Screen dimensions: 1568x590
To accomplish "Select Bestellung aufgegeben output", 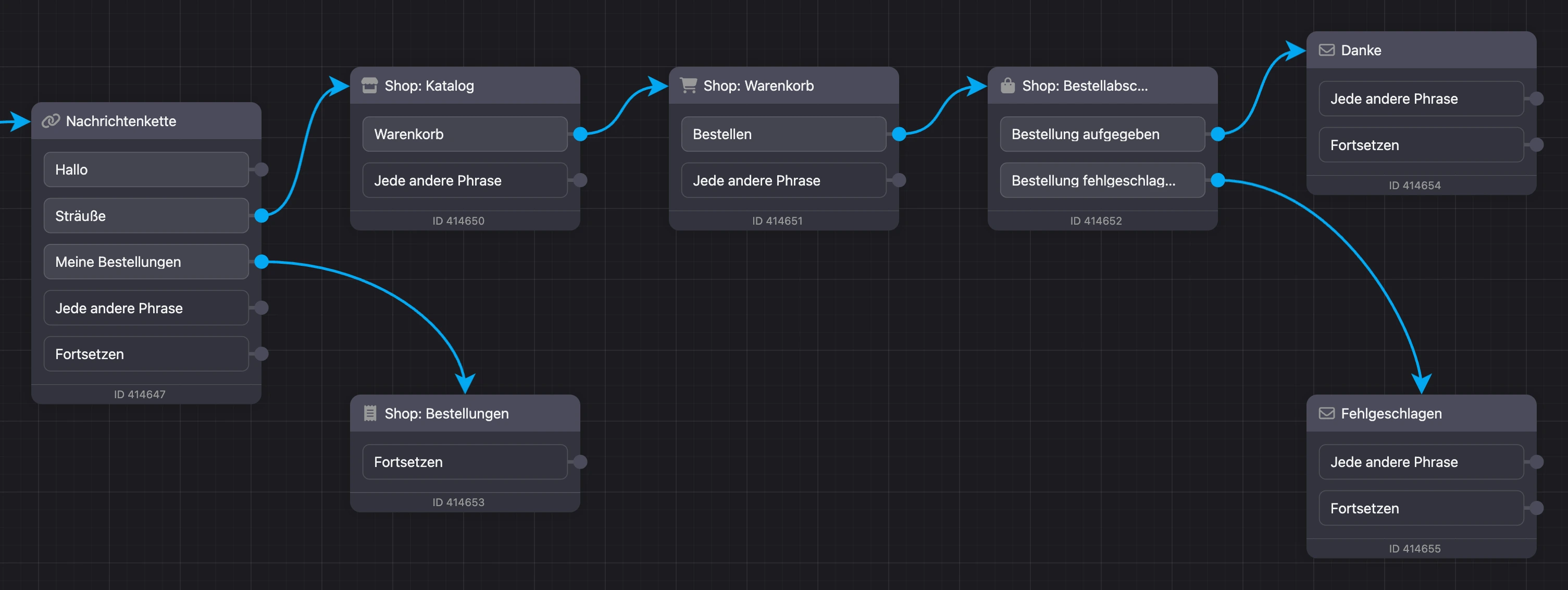I will pos(1102,134).
